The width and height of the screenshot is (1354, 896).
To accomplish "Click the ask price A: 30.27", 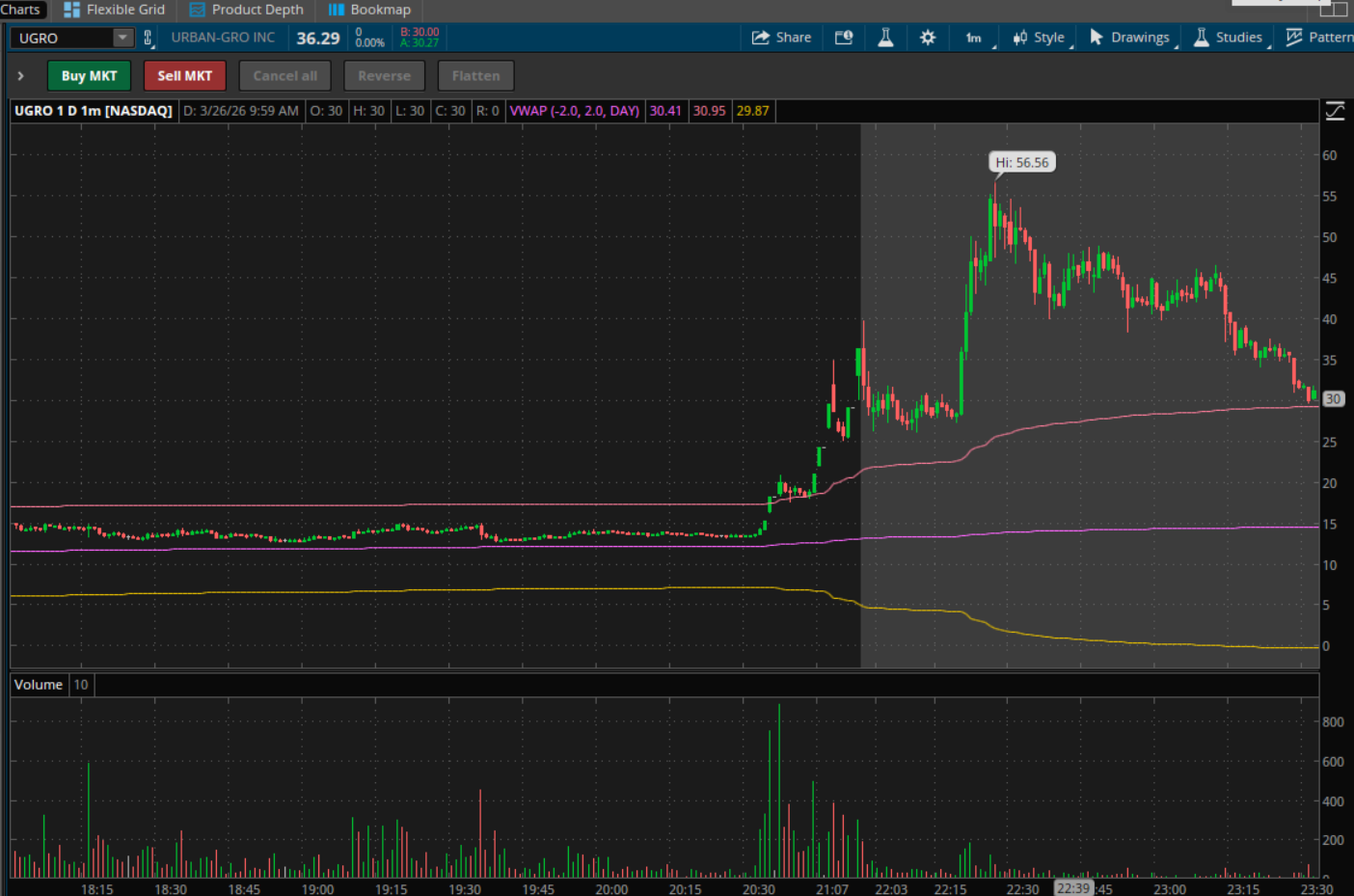I will (x=420, y=43).
